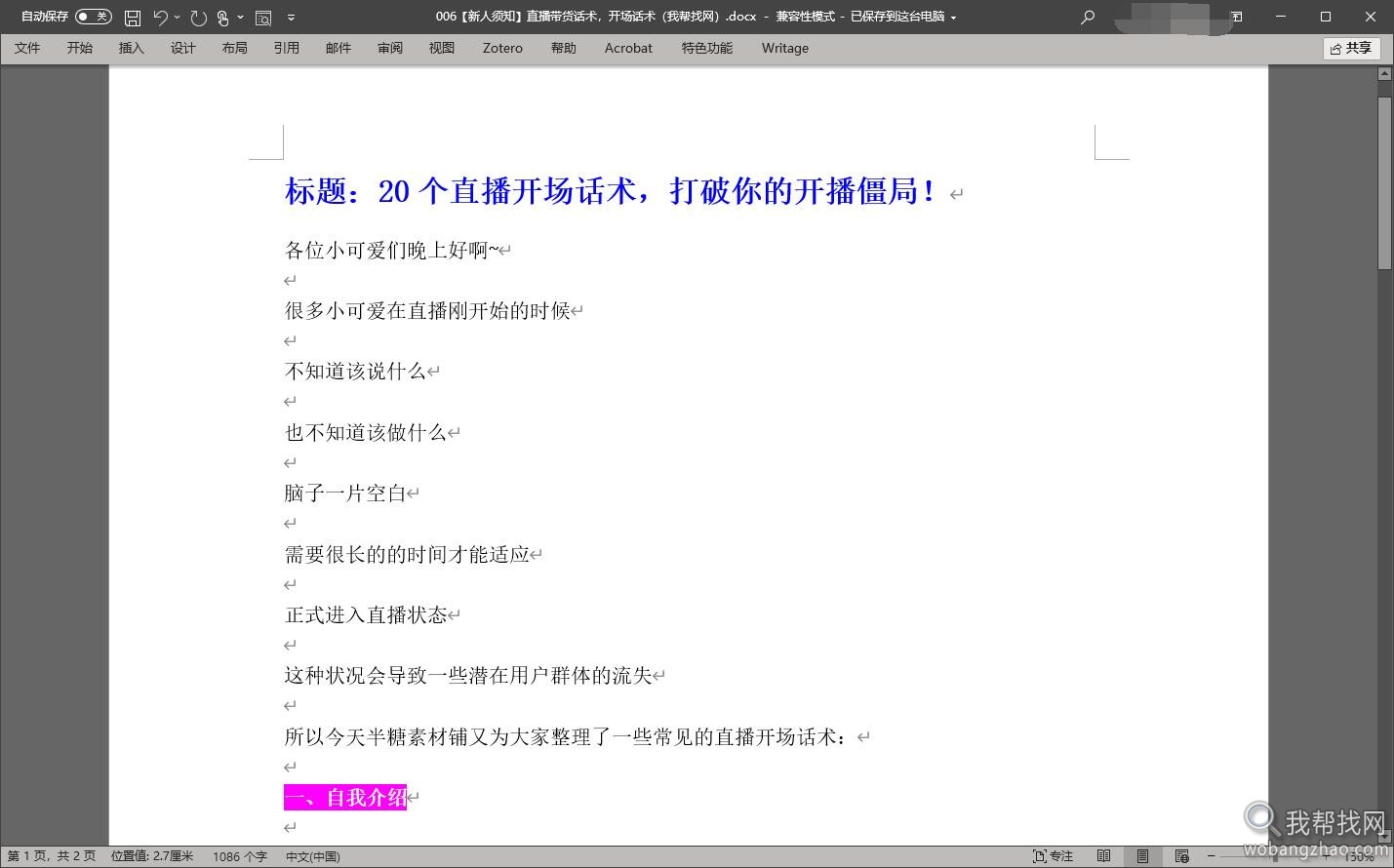The width and height of the screenshot is (1394, 868).
Task: Click the line 正式进入直播状态
Action: coord(366,615)
